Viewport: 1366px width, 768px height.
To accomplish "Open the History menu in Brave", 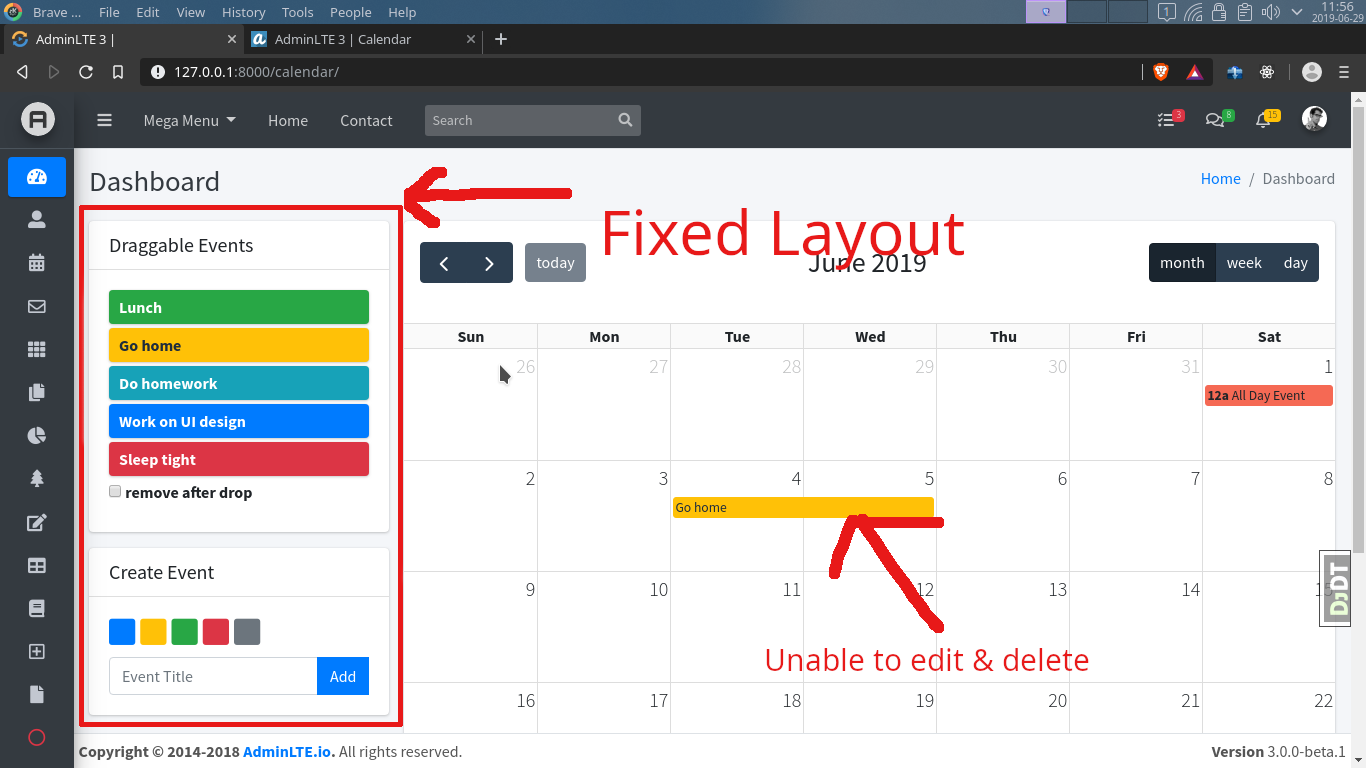I will click(x=243, y=12).
